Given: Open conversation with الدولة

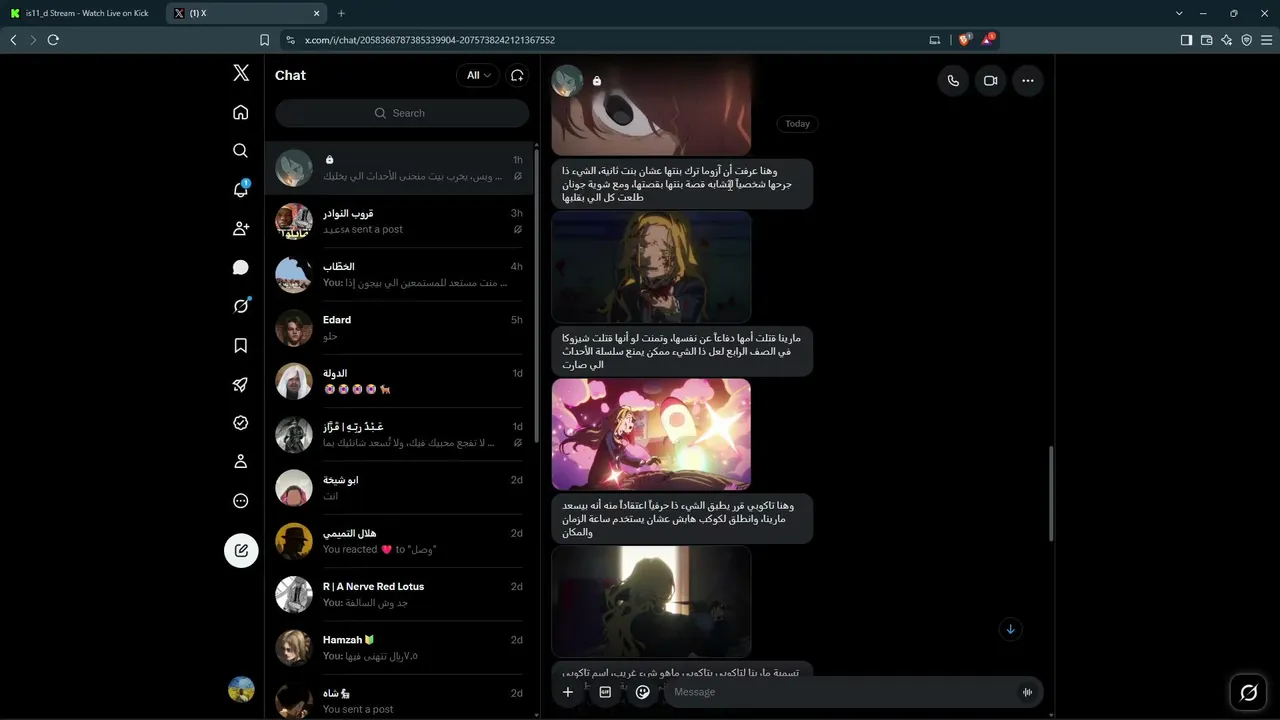Looking at the screenshot, I should pos(400,381).
